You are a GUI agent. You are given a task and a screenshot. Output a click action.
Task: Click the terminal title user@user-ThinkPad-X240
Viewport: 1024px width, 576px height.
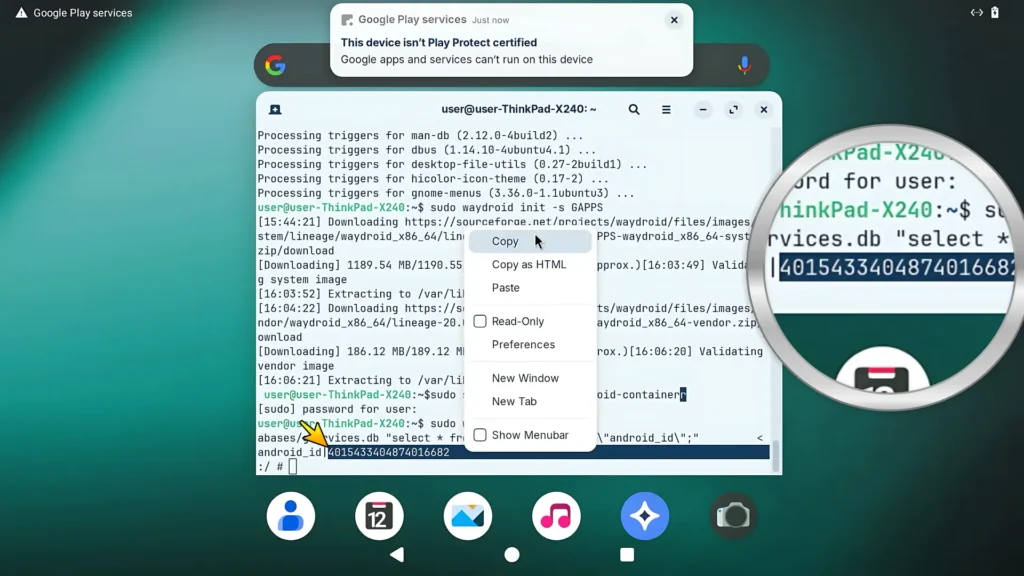[519, 109]
